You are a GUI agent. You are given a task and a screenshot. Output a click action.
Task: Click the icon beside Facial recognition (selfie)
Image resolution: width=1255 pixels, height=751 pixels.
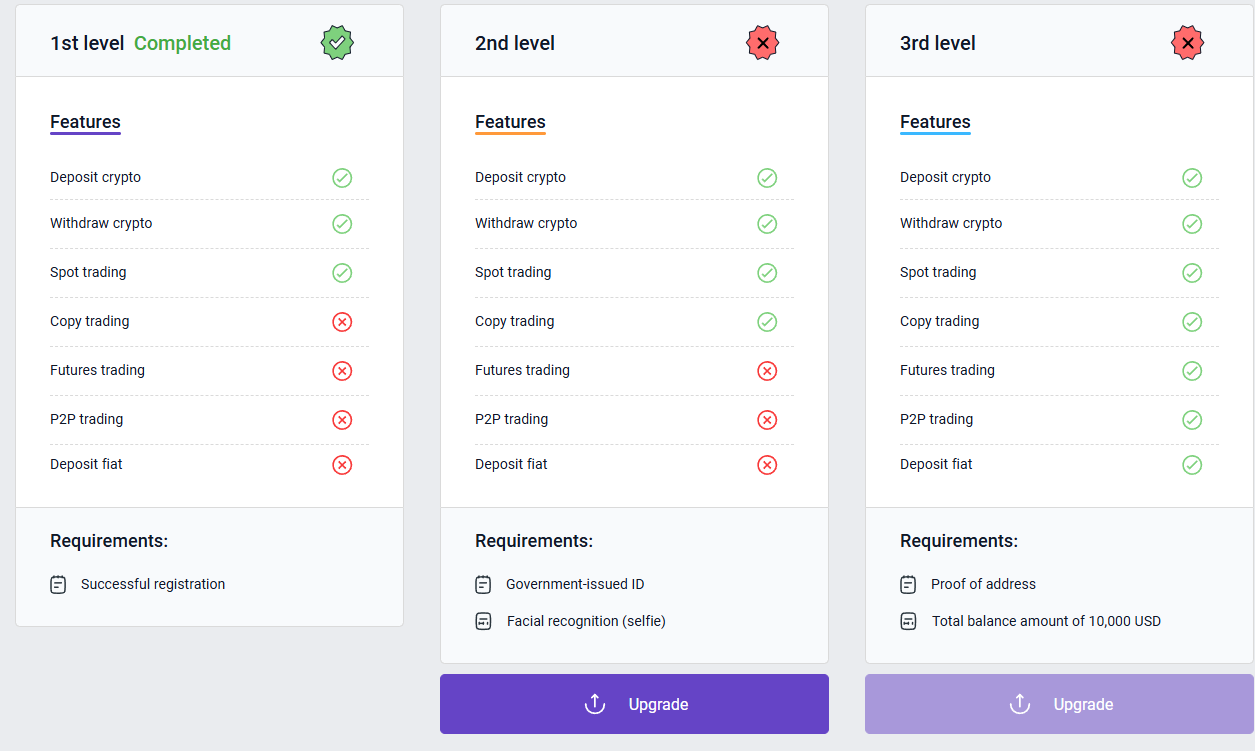click(483, 621)
